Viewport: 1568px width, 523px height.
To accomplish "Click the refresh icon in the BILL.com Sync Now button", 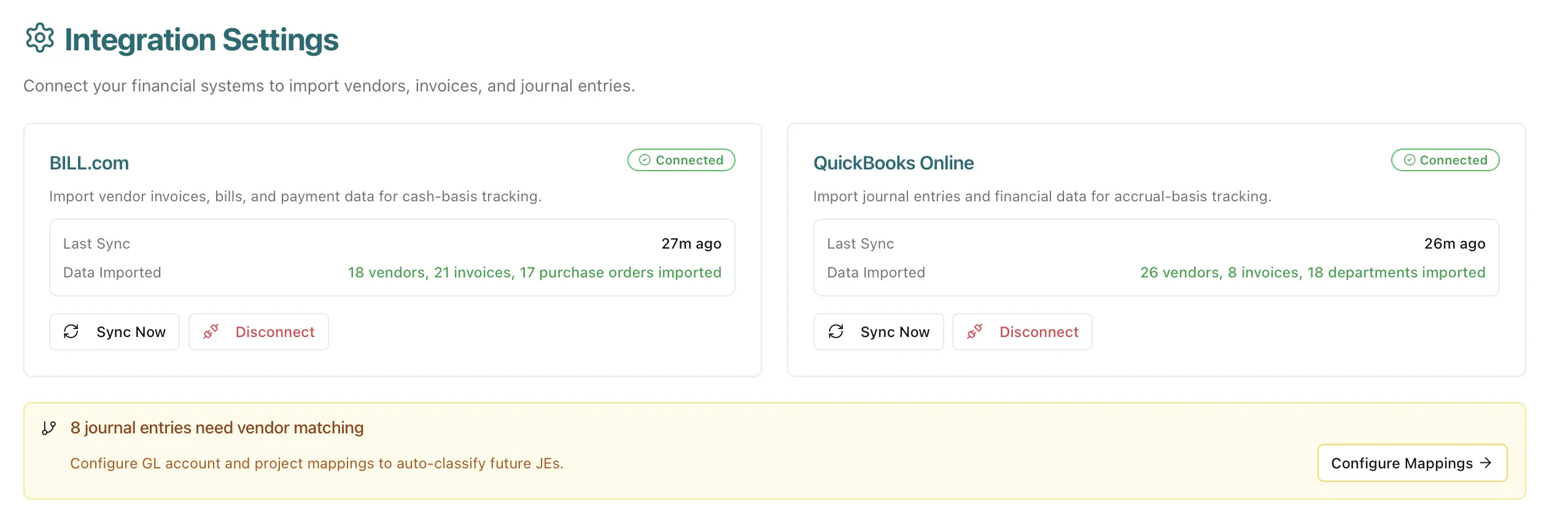I will 71,331.
